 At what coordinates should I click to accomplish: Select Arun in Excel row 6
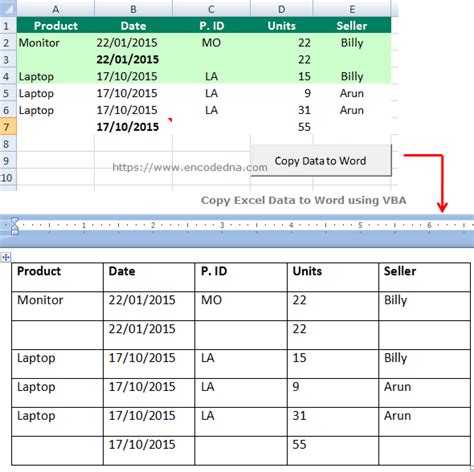[352, 110]
